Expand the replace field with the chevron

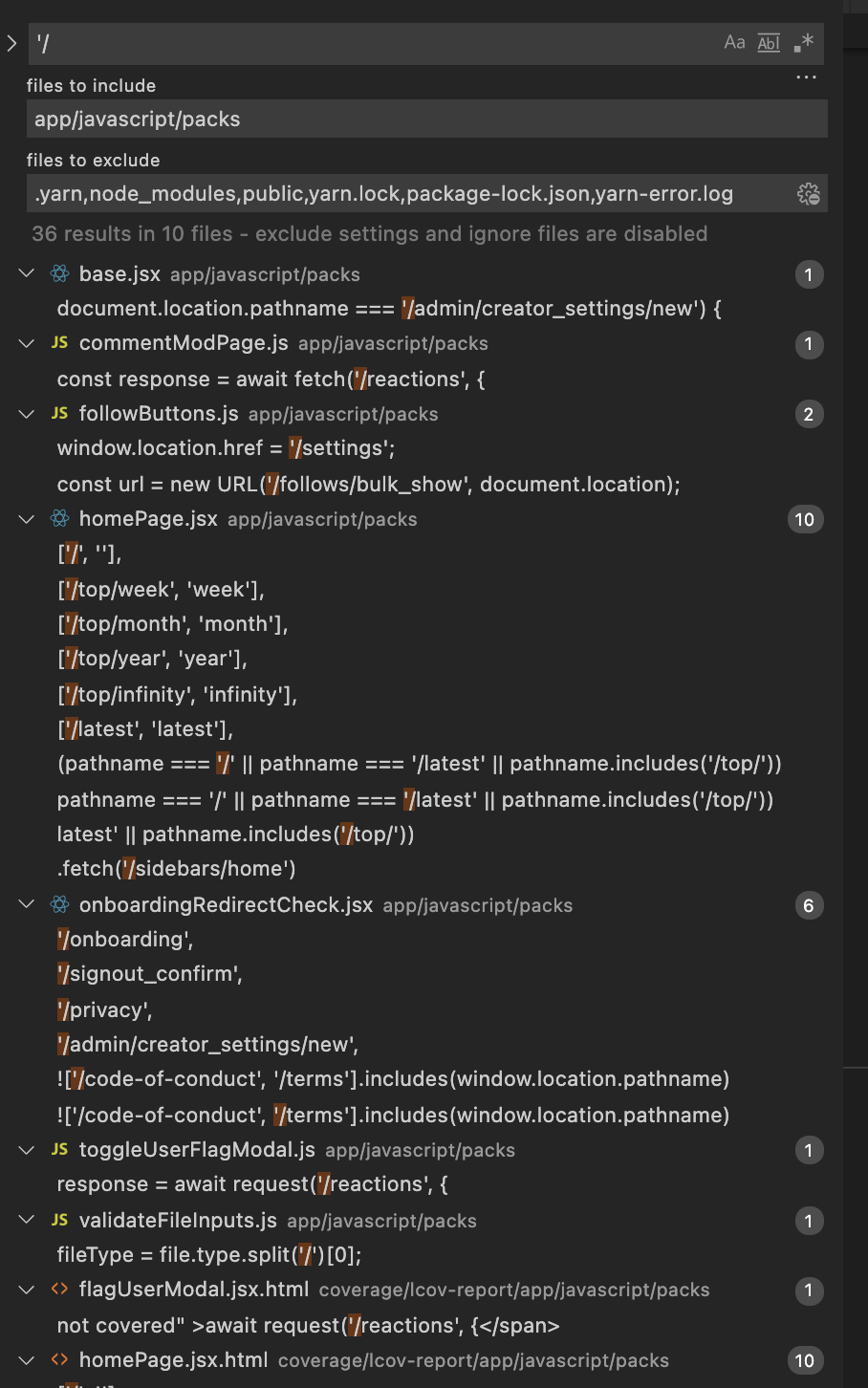[x=13, y=42]
